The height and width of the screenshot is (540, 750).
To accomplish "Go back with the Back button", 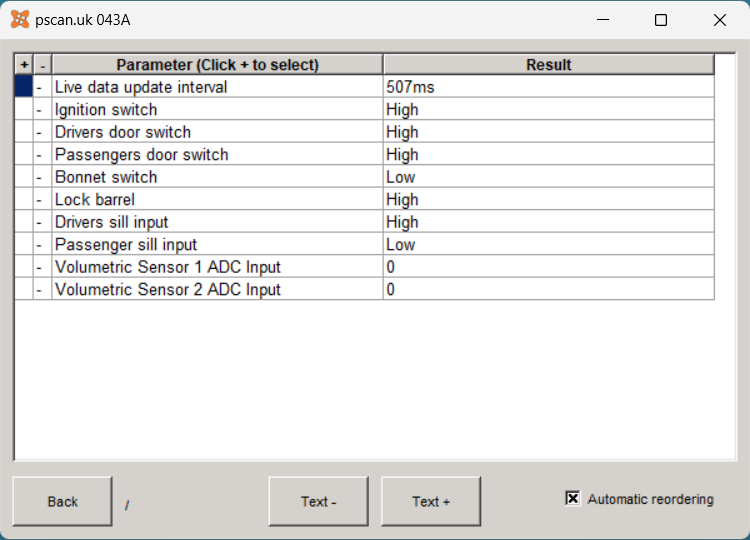I will [63, 501].
